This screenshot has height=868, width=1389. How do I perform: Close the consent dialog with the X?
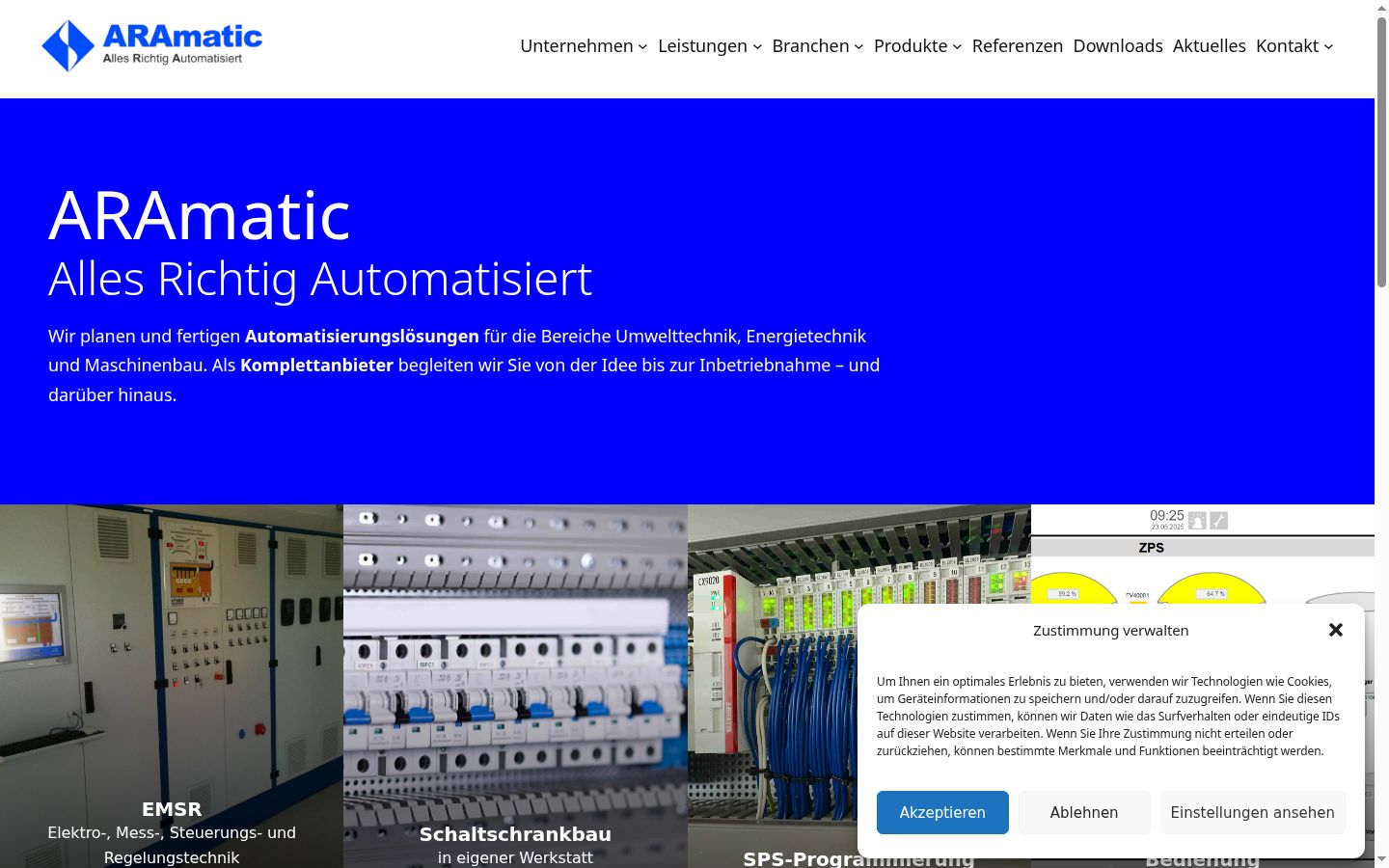pos(1336,630)
